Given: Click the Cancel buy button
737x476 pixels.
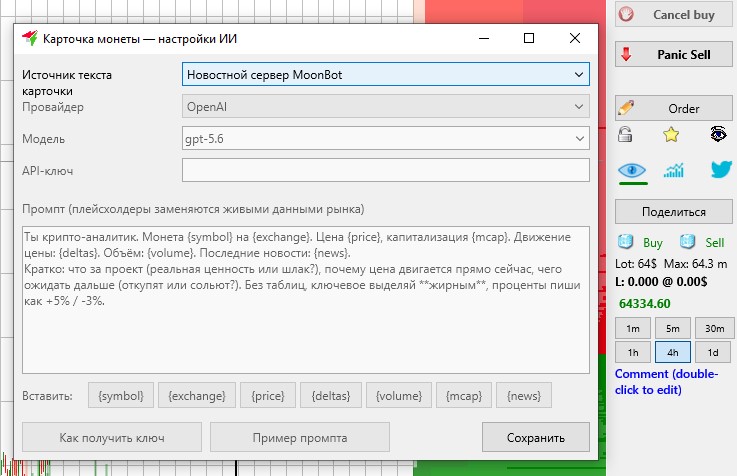Looking at the screenshot, I should (674, 15).
